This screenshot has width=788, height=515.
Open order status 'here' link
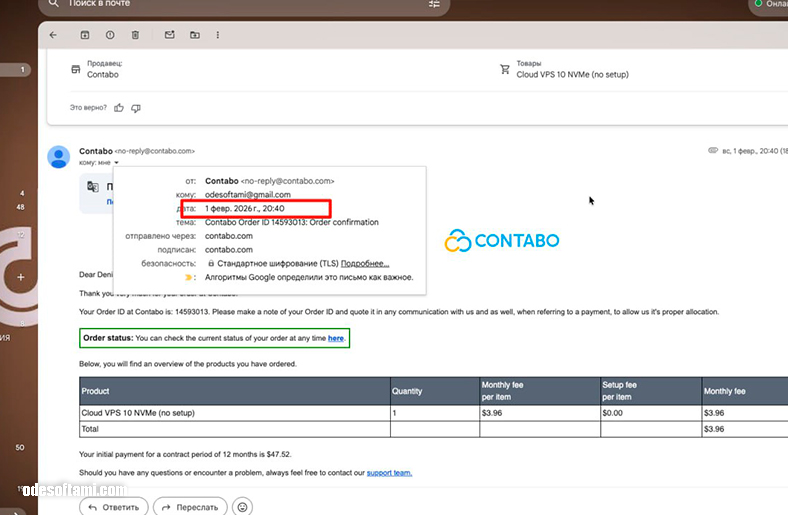point(336,338)
